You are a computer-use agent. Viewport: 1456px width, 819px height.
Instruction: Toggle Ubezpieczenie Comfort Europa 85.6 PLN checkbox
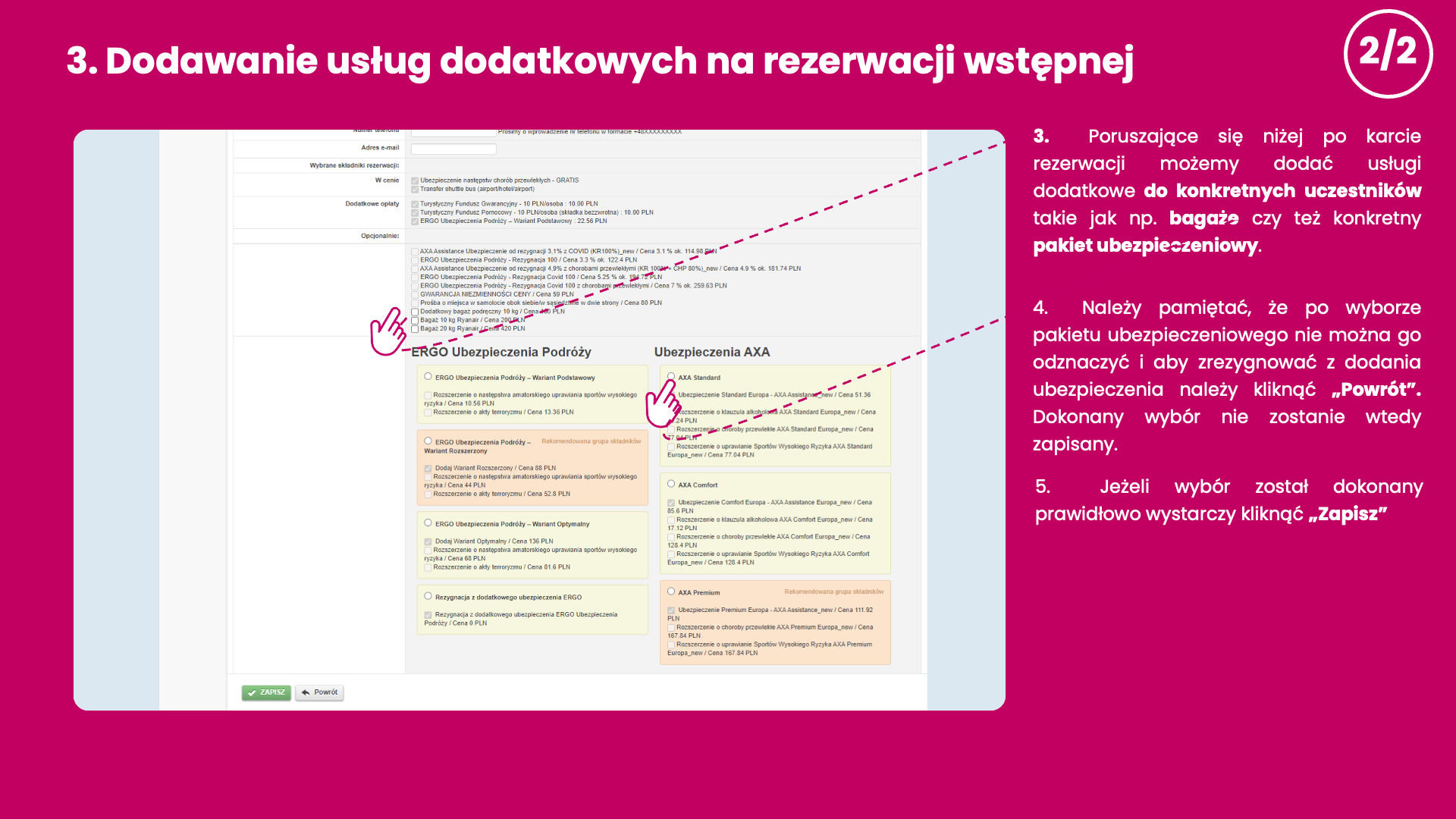(x=671, y=503)
